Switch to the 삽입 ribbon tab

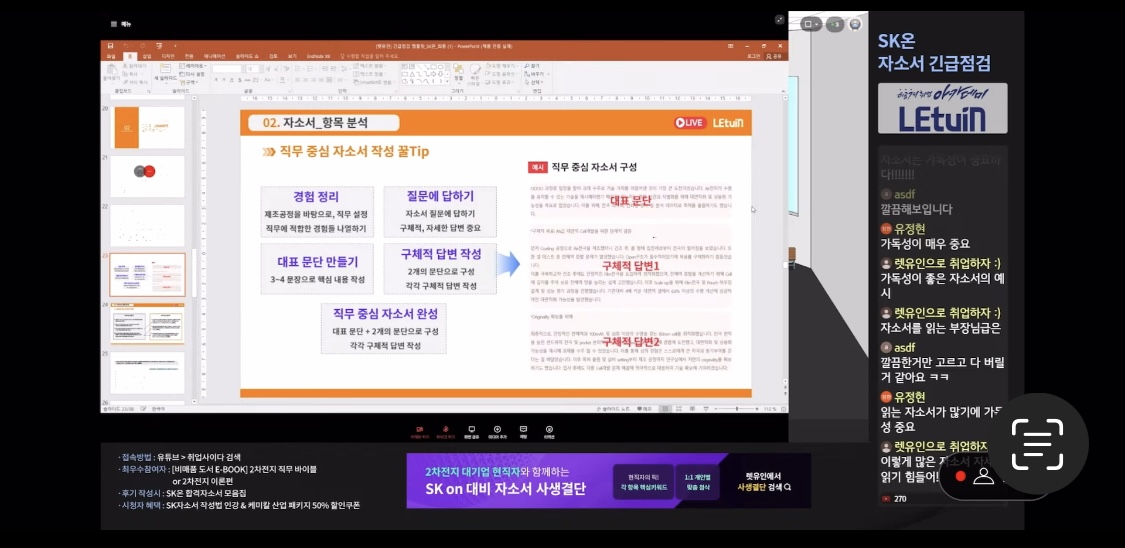[146, 56]
